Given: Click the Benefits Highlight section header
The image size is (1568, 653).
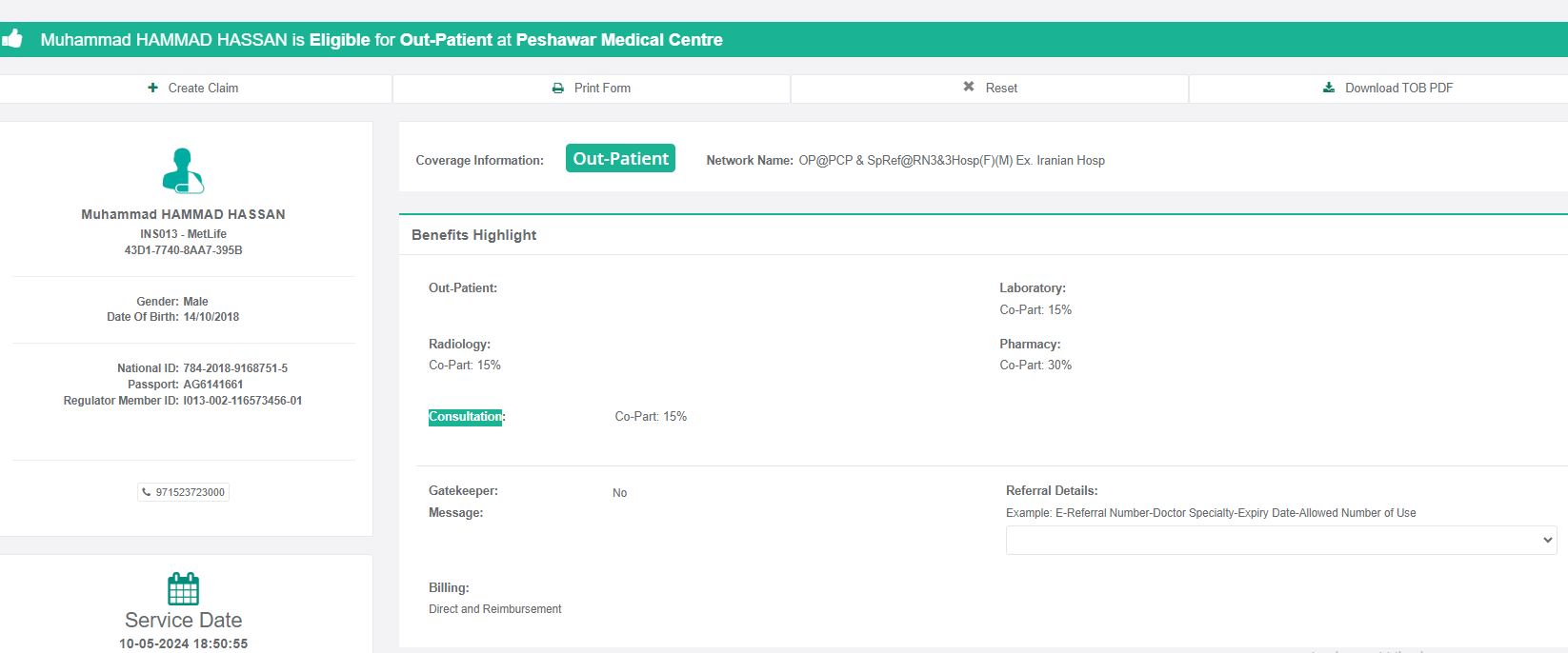Looking at the screenshot, I should (474, 235).
